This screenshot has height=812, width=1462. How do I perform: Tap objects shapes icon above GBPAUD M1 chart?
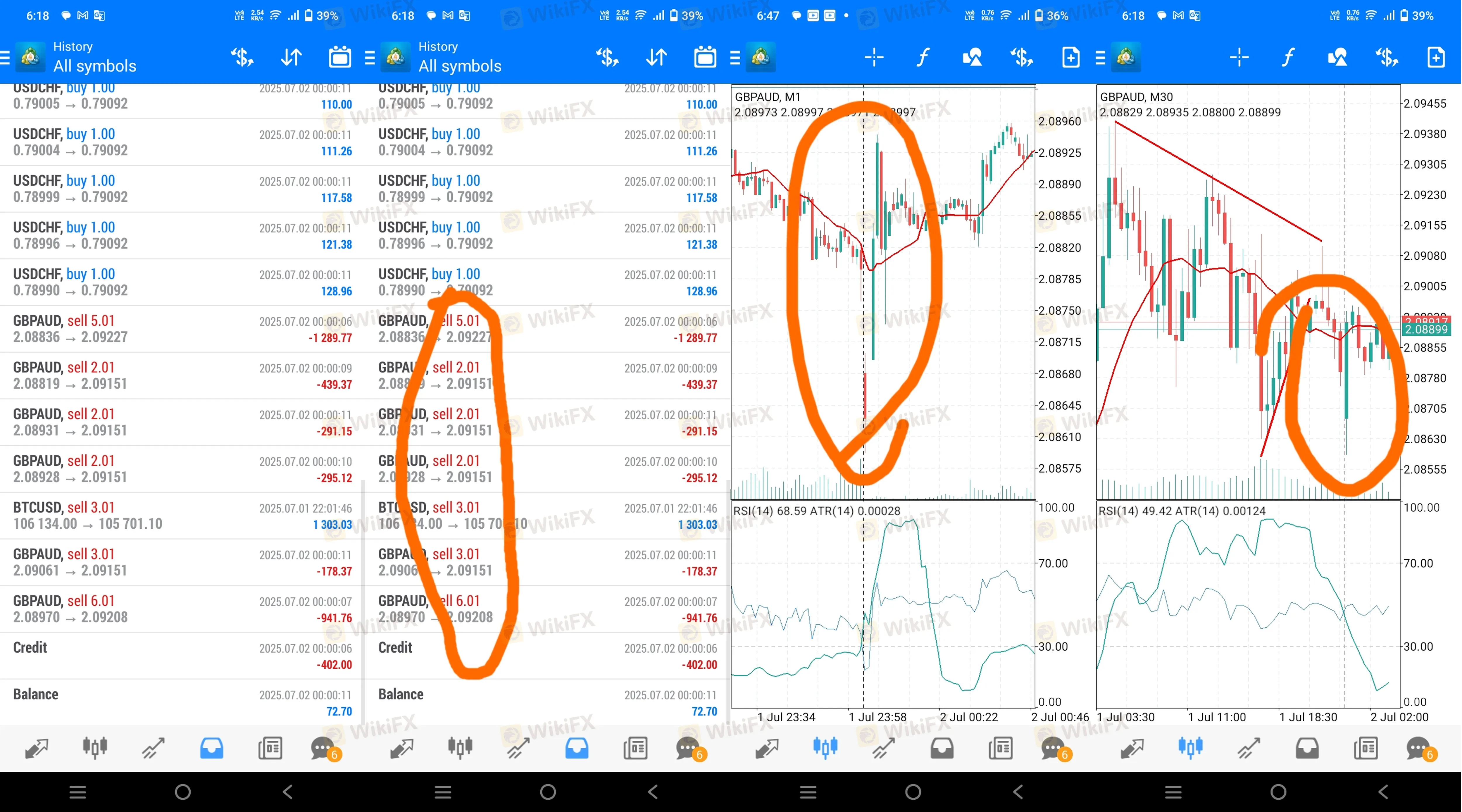pos(972,57)
